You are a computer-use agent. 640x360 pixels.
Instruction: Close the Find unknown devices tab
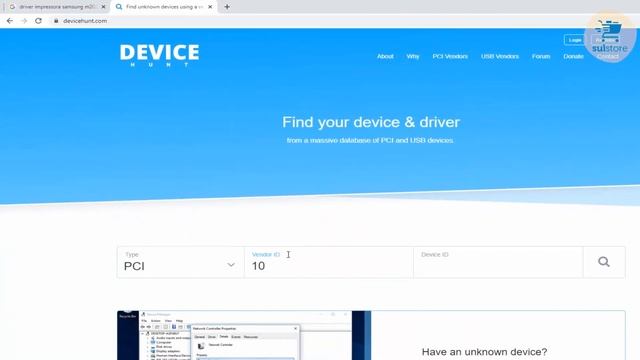click(210, 7)
